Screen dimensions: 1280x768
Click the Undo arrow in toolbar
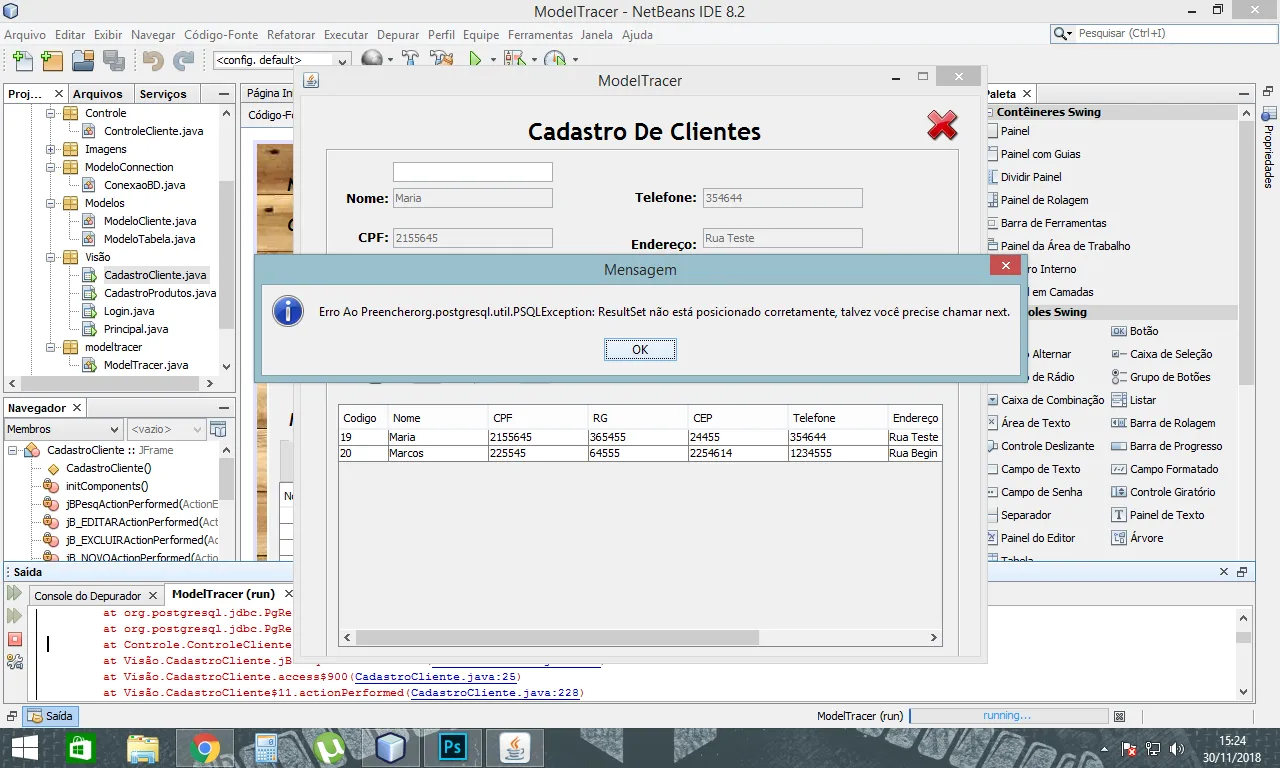click(x=153, y=60)
